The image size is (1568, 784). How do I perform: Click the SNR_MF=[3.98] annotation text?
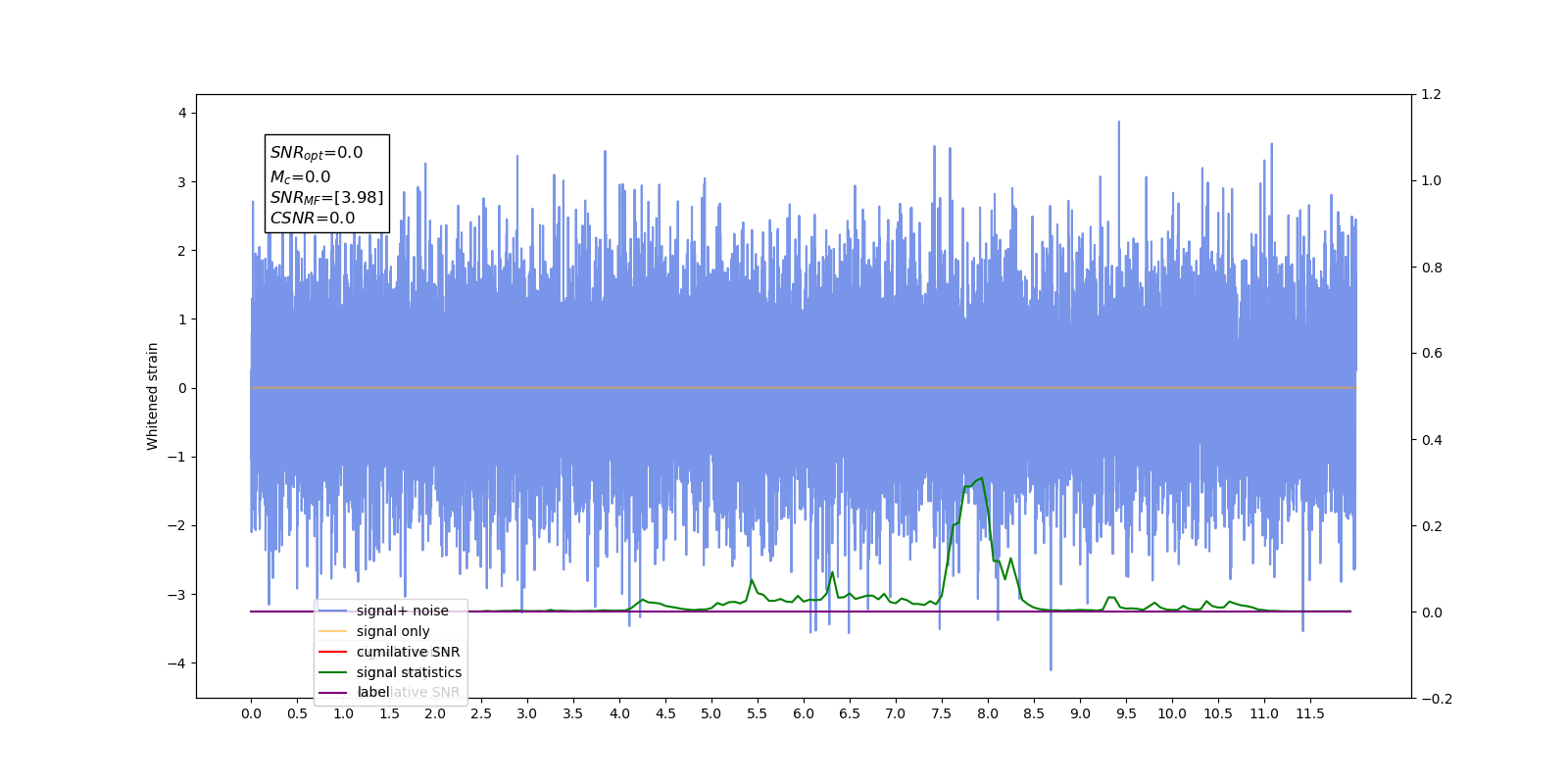[326, 198]
